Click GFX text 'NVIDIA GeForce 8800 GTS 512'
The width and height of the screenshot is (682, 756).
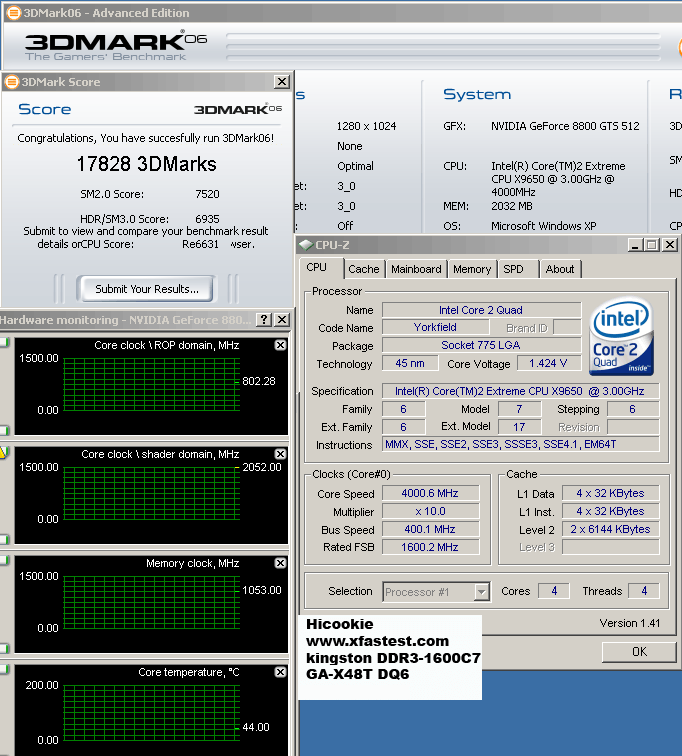click(x=565, y=126)
